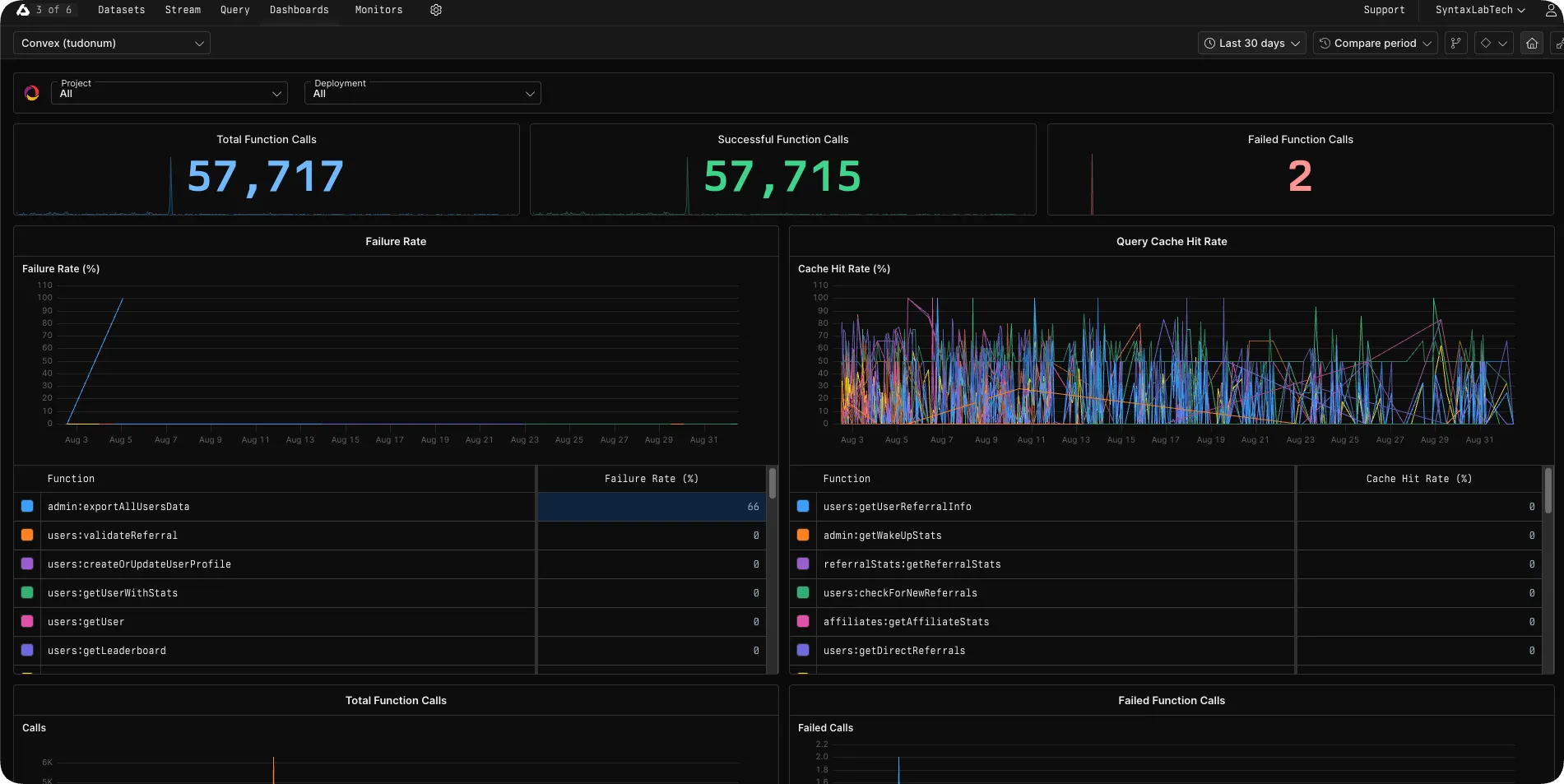The height and width of the screenshot is (784, 1564).
Task: Click green swatch for users:getUserWithStats
Action: pyautogui.click(x=27, y=593)
